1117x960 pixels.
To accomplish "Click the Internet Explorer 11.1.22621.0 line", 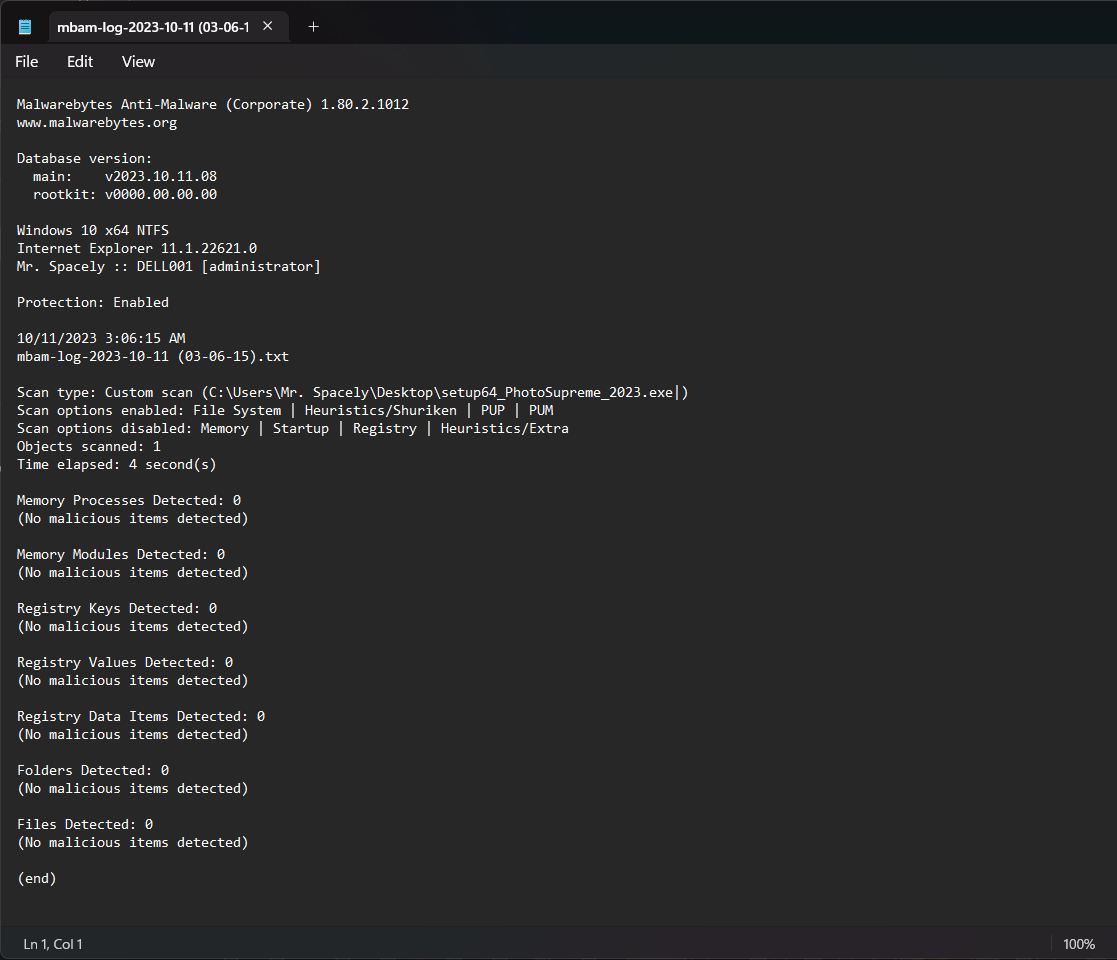I will 137,249.
